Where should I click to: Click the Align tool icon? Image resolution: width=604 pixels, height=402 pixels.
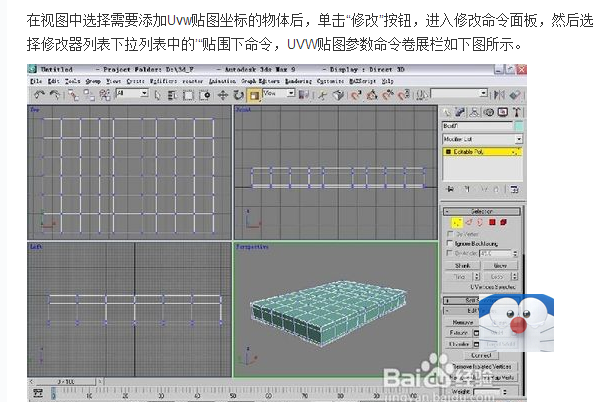tap(515, 95)
